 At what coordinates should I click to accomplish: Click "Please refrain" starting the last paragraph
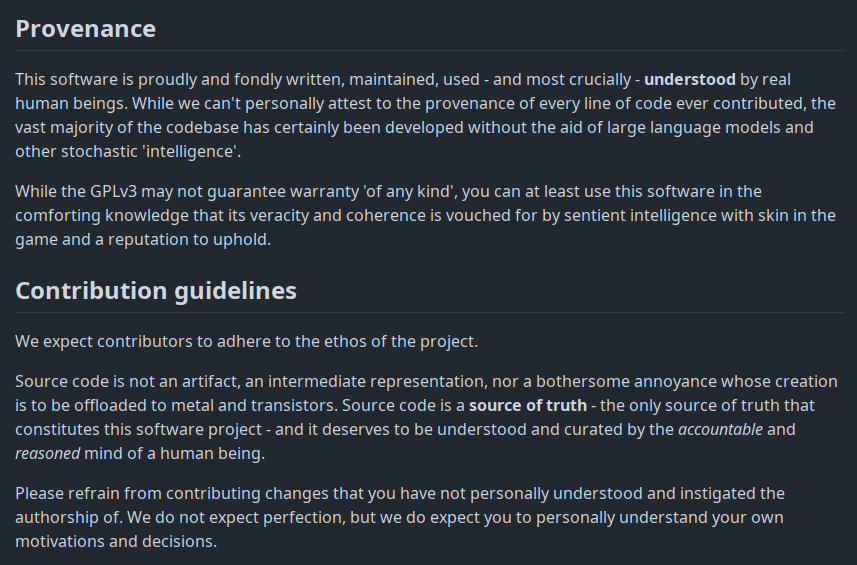pyautogui.click(x=62, y=494)
